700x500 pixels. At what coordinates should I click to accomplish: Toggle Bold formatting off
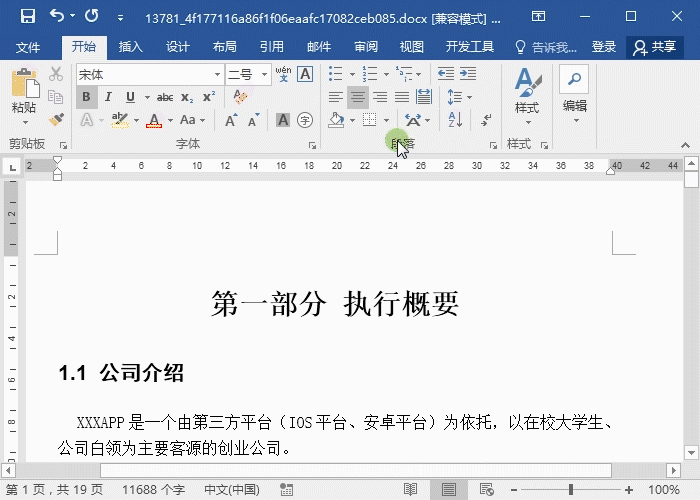click(x=87, y=97)
